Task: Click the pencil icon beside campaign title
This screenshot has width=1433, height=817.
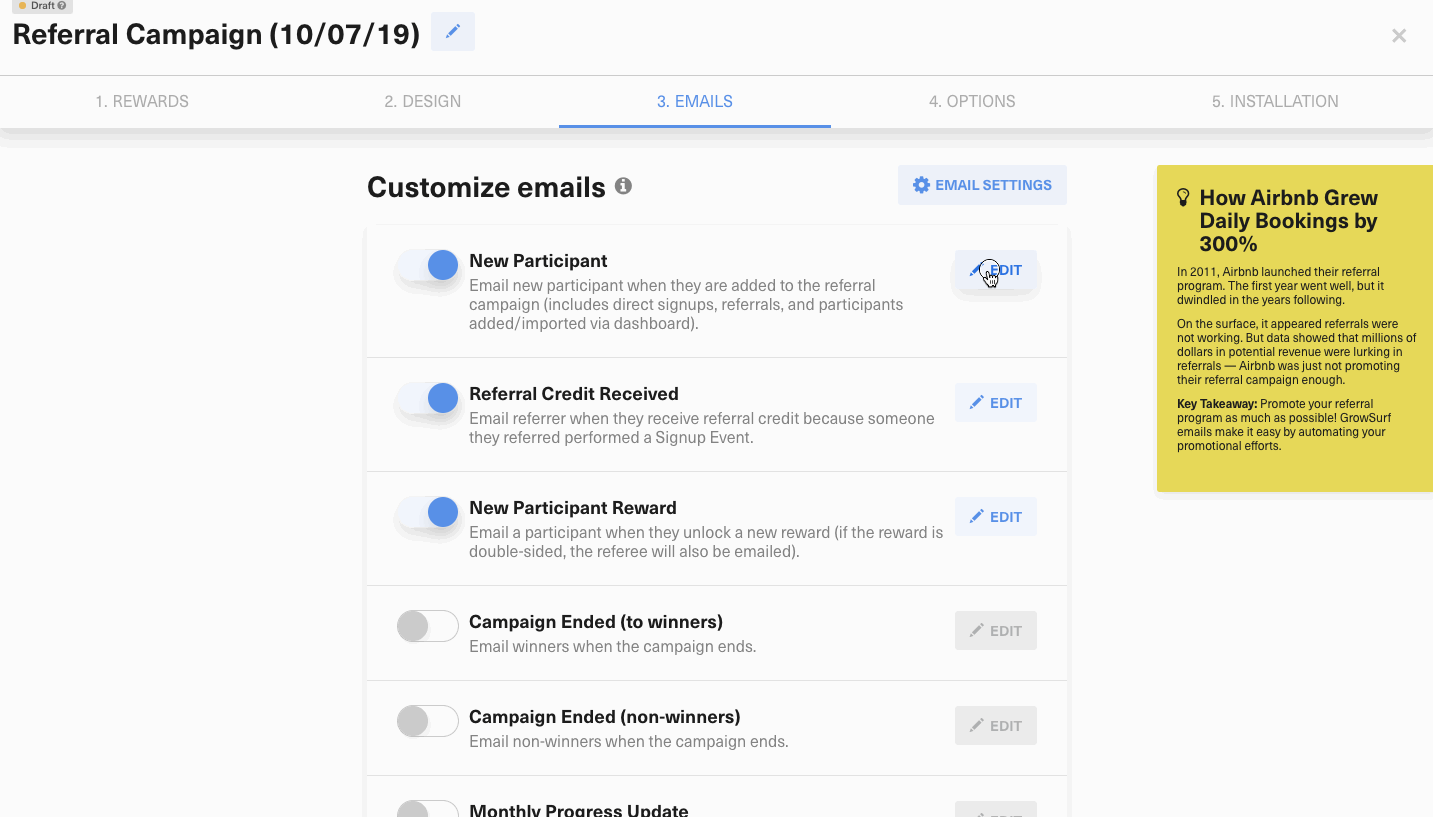Action: (453, 32)
